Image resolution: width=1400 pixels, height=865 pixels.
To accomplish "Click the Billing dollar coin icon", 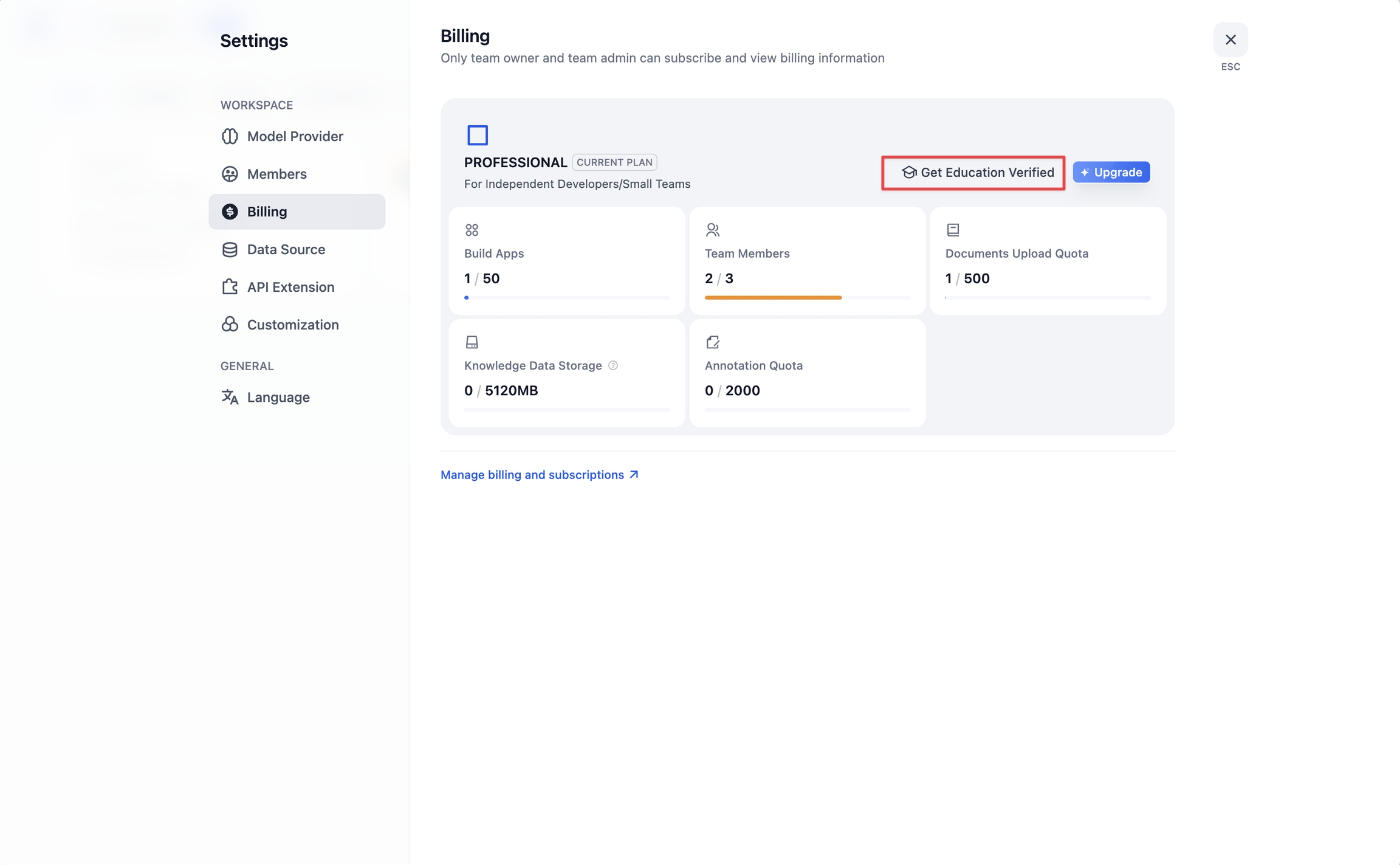I will pos(230,212).
